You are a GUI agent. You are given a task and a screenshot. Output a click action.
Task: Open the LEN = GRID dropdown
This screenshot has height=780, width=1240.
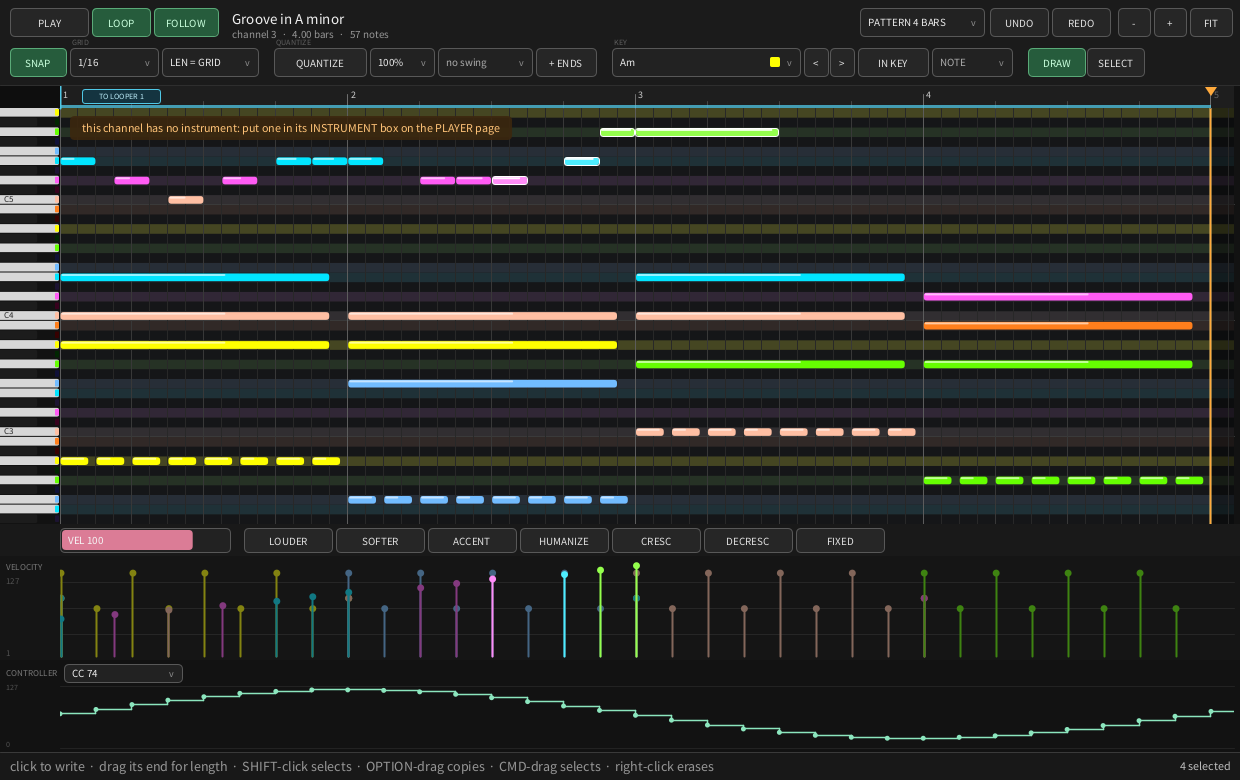[x=210, y=63]
